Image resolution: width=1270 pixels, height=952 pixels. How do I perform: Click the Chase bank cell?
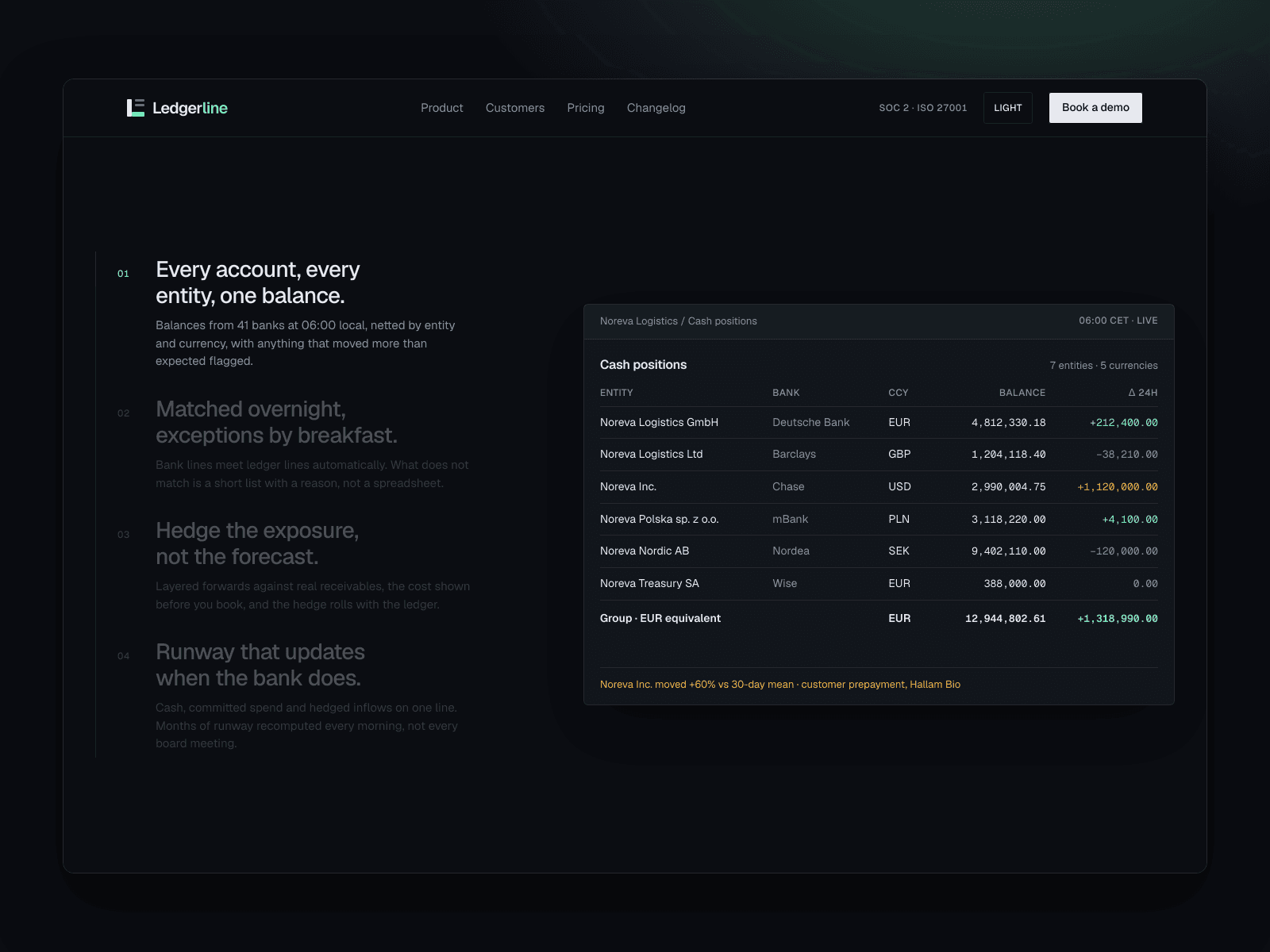tap(788, 487)
